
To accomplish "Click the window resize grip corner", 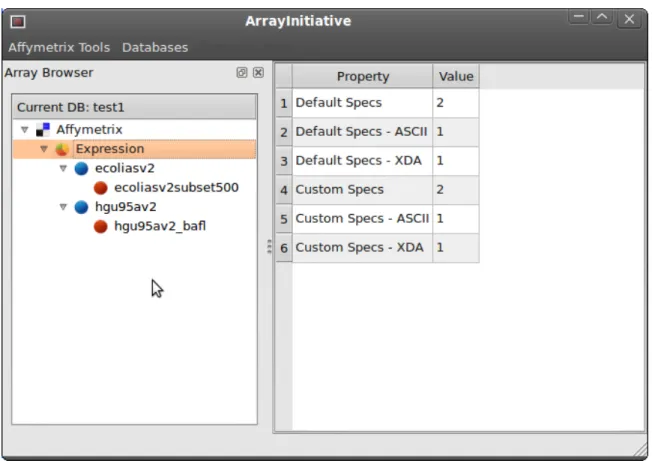I will pos(641,451).
